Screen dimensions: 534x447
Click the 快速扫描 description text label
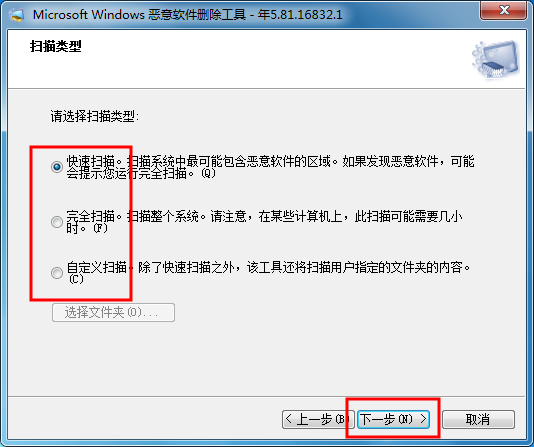pos(270,167)
